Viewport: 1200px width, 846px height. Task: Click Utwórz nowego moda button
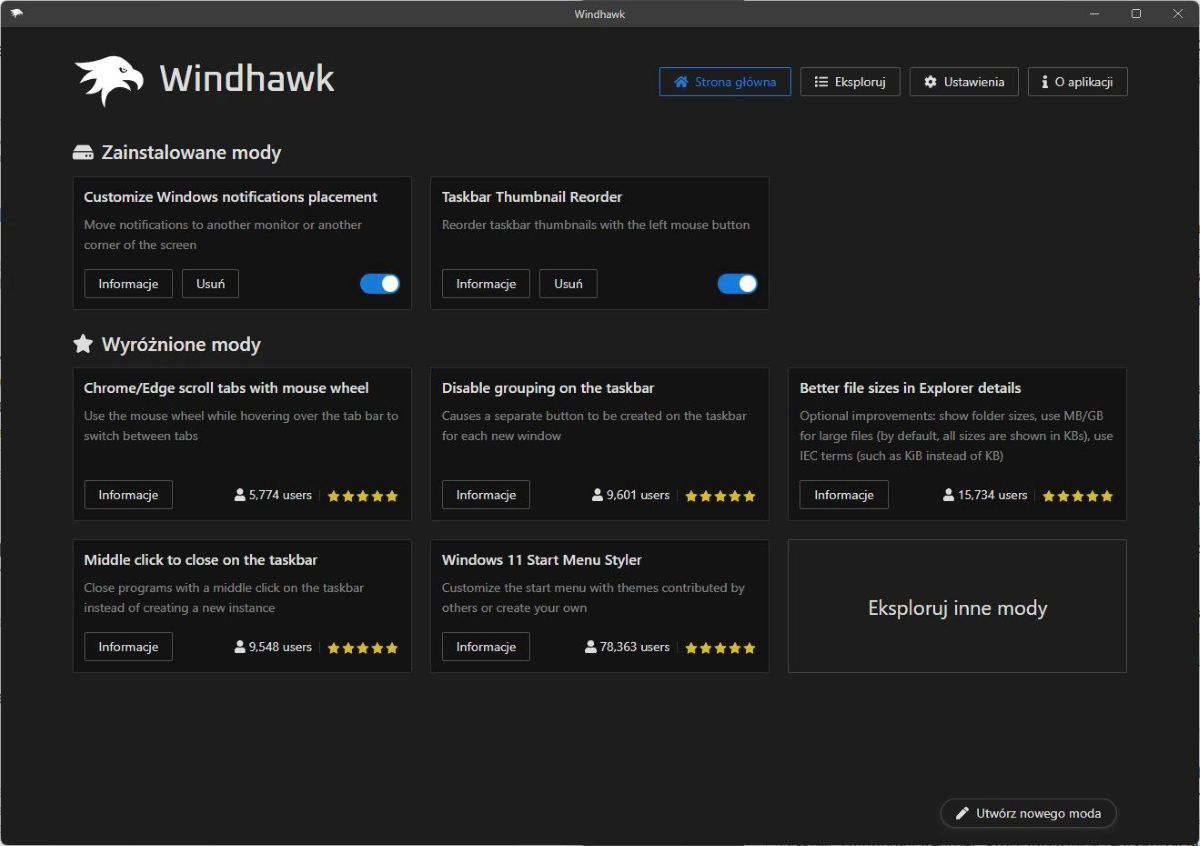coord(1028,813)
